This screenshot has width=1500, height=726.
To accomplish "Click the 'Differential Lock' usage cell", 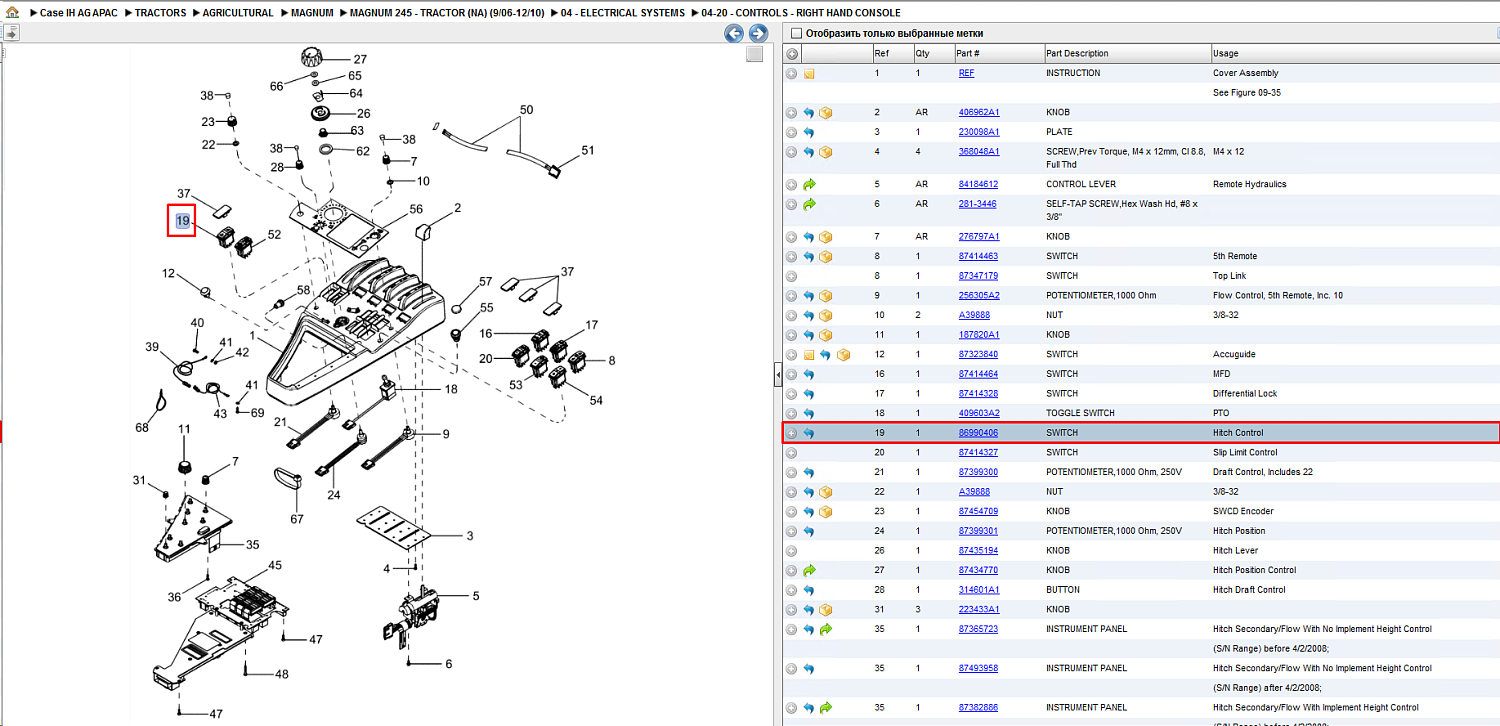I will (x=1245, y=394).
